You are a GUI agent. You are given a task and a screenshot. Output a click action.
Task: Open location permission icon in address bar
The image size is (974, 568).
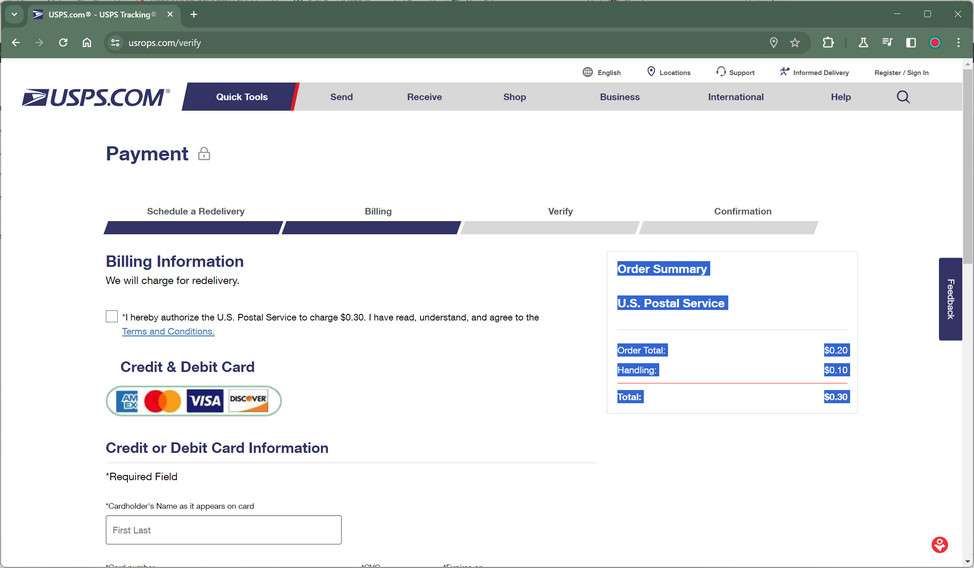coord(773,42)
